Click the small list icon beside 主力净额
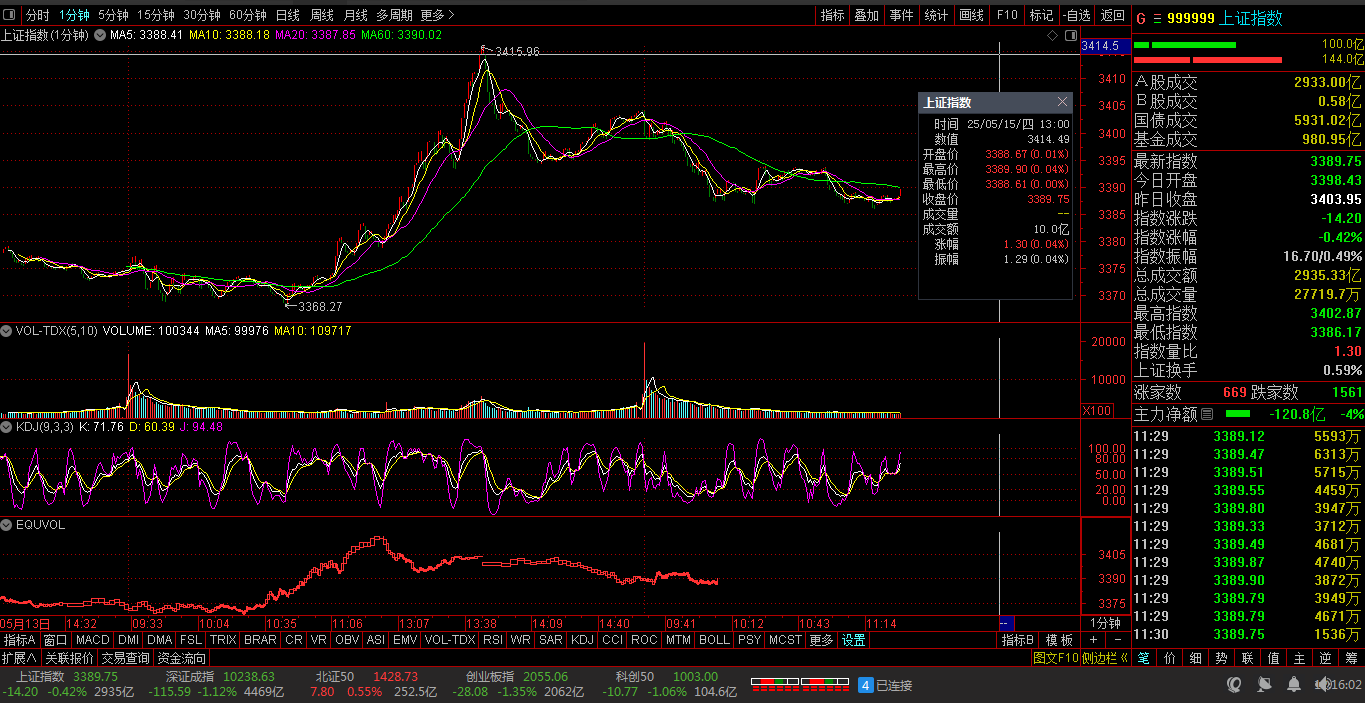Image resolution: width=1365 pixels, height=703 pixels. (1206, 414)
